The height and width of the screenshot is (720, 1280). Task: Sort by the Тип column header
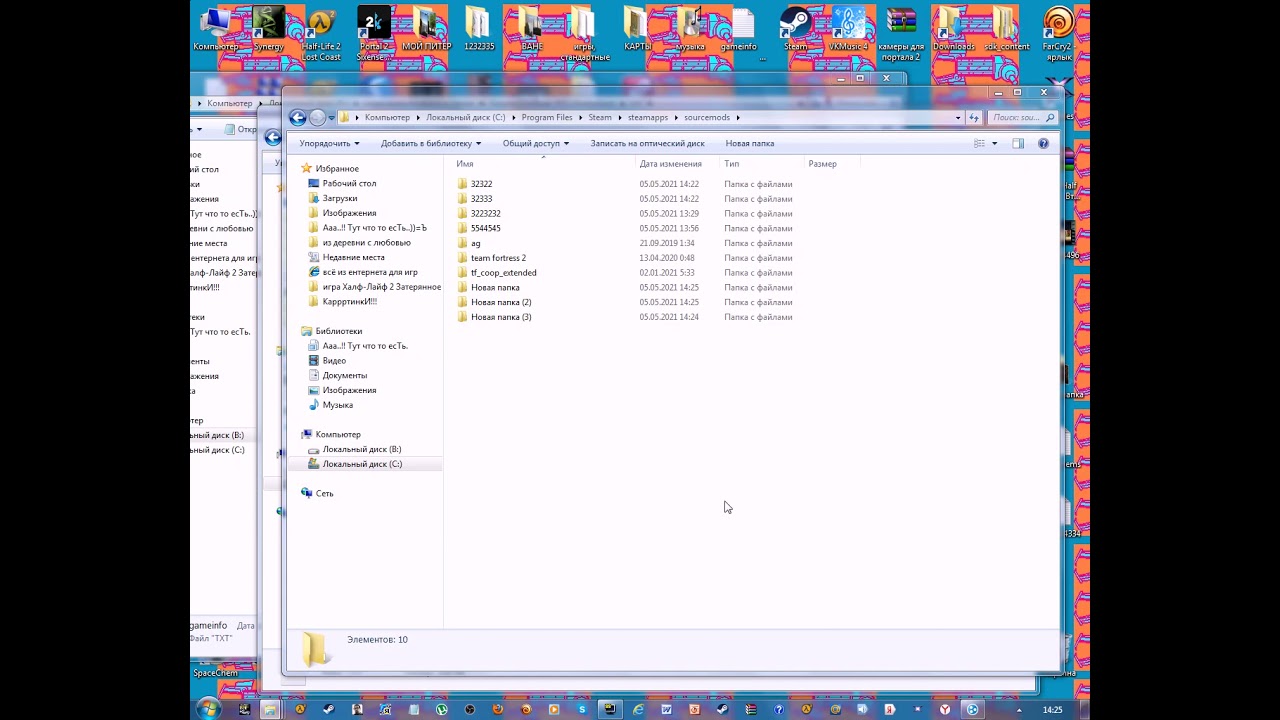pos(762,163)
